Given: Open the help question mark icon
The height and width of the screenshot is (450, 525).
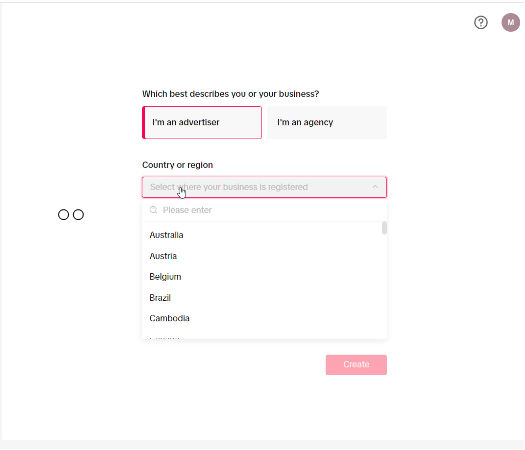Looking at the screenshot, I should coord(480,22).
